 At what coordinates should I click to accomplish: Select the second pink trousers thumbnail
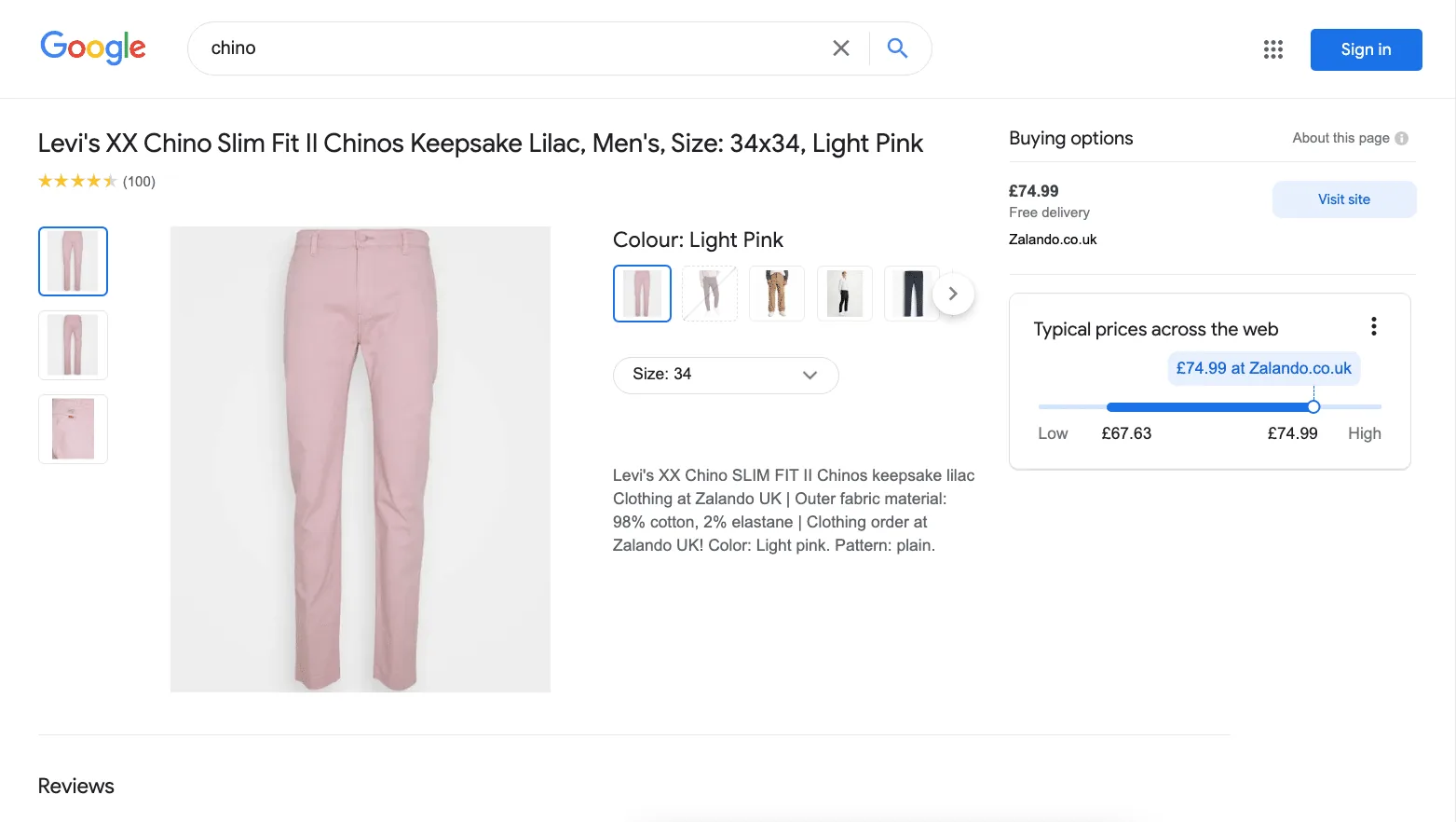pos(73,345)
